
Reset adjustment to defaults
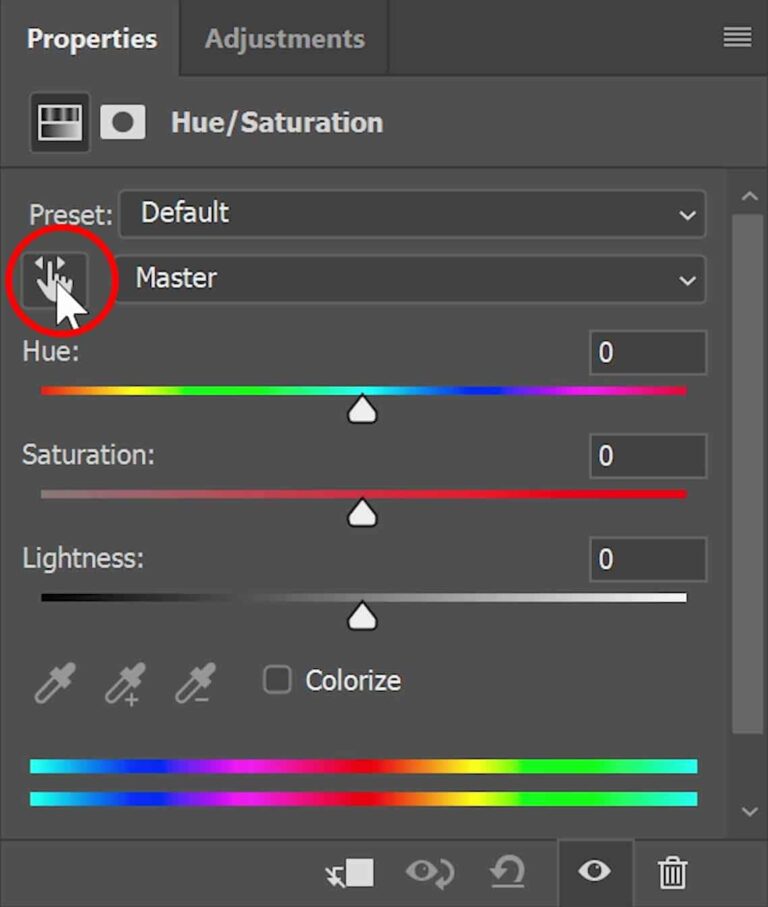point(508,873)
